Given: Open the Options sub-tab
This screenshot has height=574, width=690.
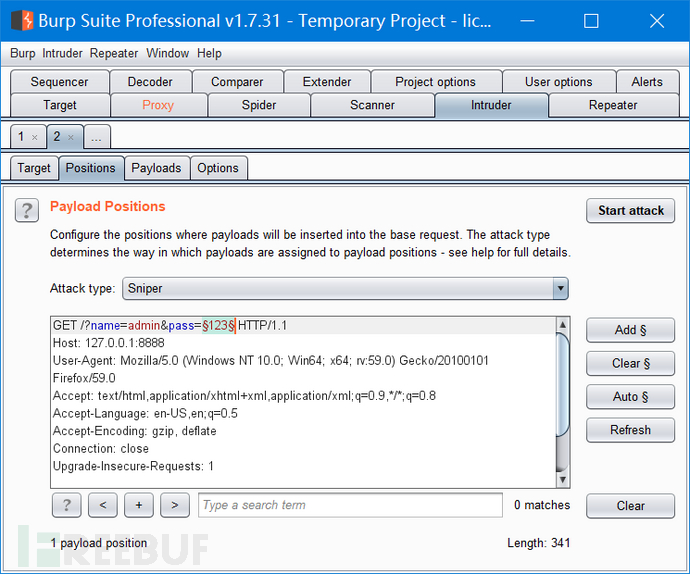Looking at the screenshot, I should click(x=218, y=168).
